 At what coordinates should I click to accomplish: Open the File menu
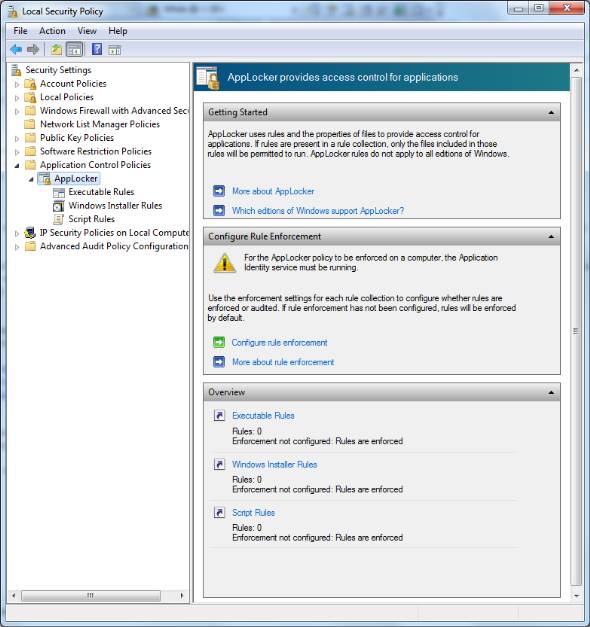20,31
